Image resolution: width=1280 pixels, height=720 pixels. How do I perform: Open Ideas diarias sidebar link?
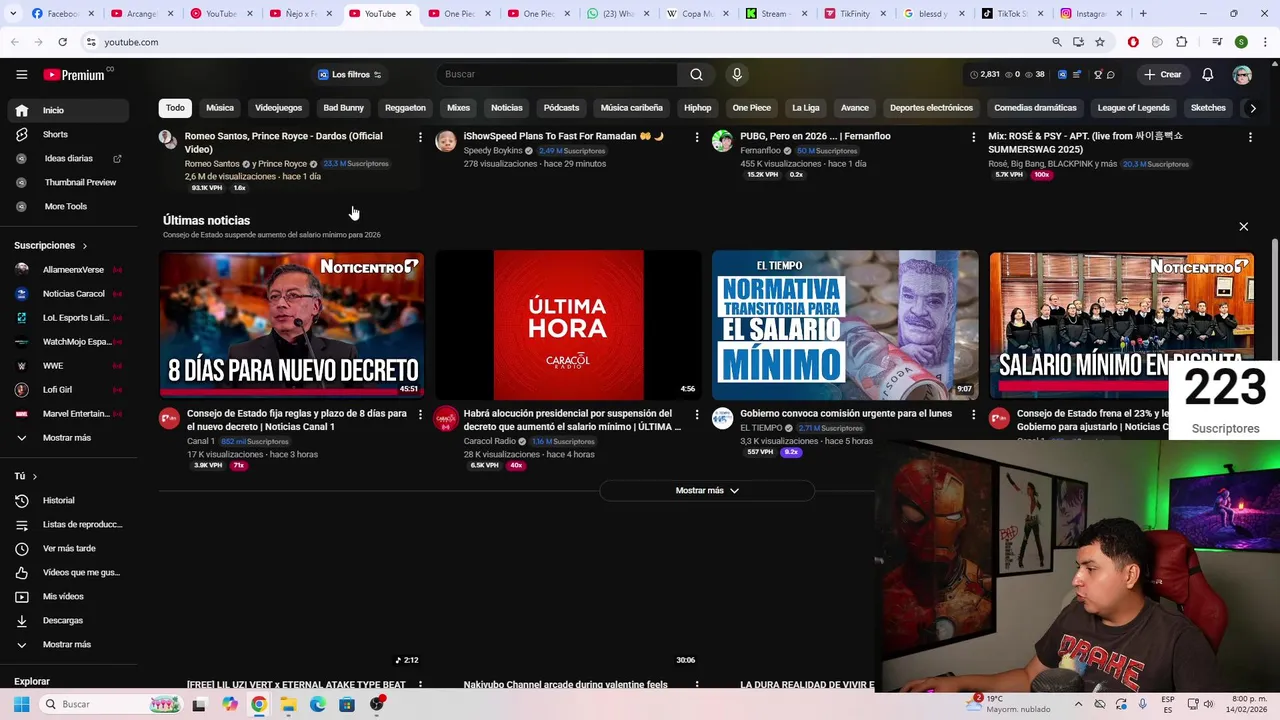click(67, 158)
